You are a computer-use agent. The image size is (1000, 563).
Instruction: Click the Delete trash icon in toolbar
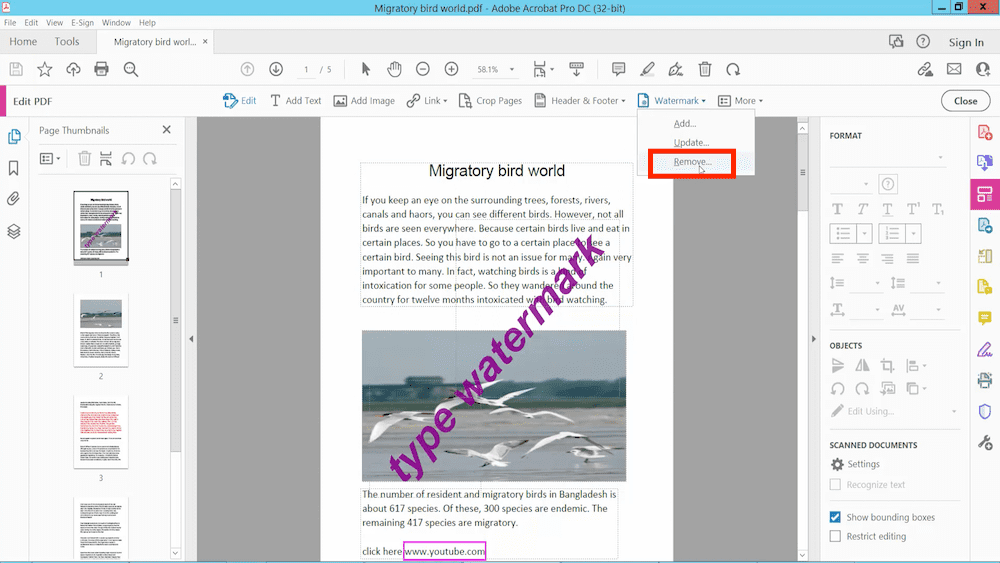point(705,69)
